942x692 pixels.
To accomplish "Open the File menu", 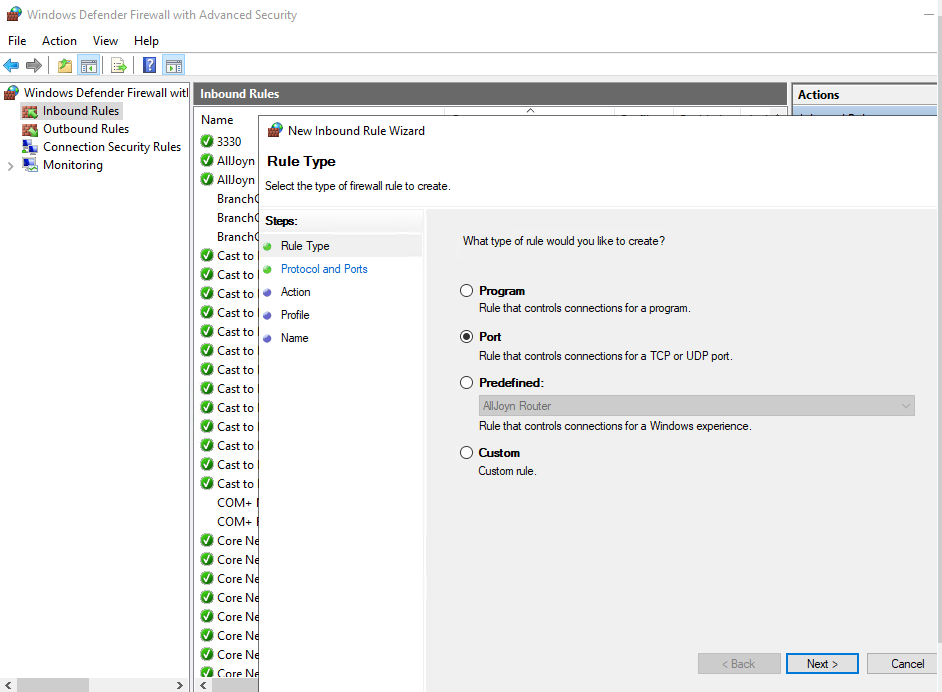I will click(17, 41).
